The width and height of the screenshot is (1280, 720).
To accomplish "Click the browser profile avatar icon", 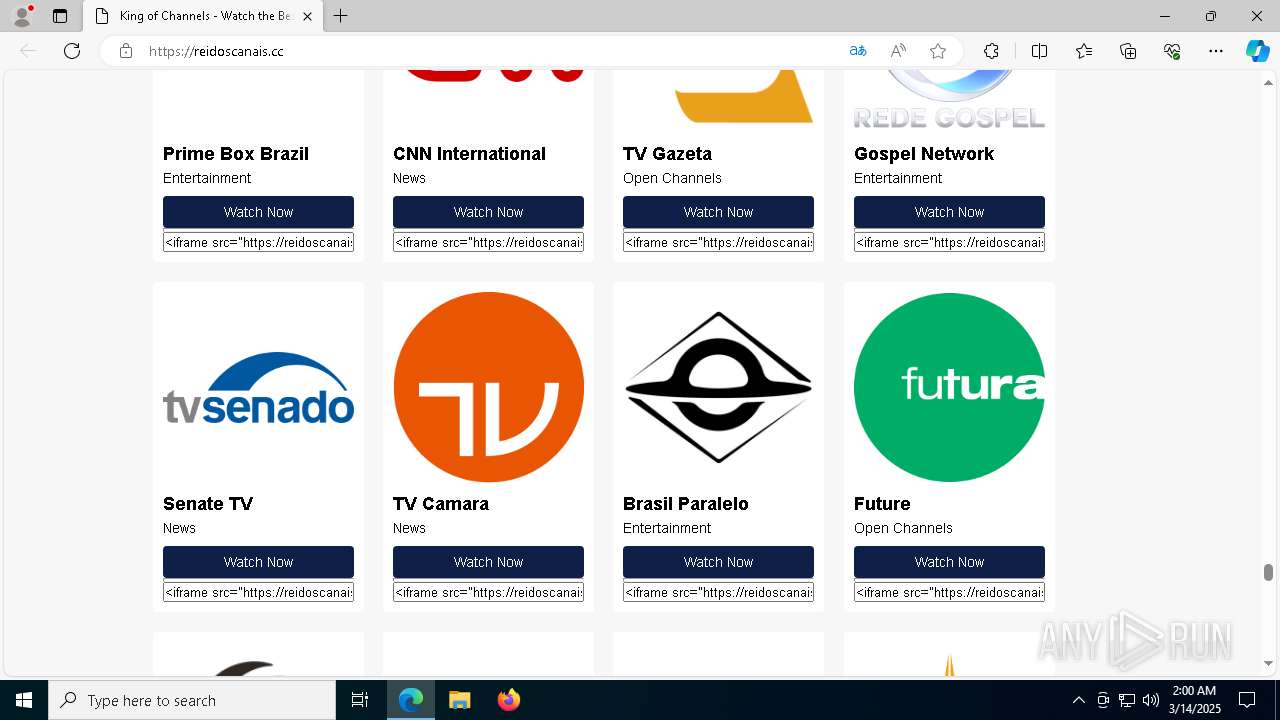I will pos(22,16).
